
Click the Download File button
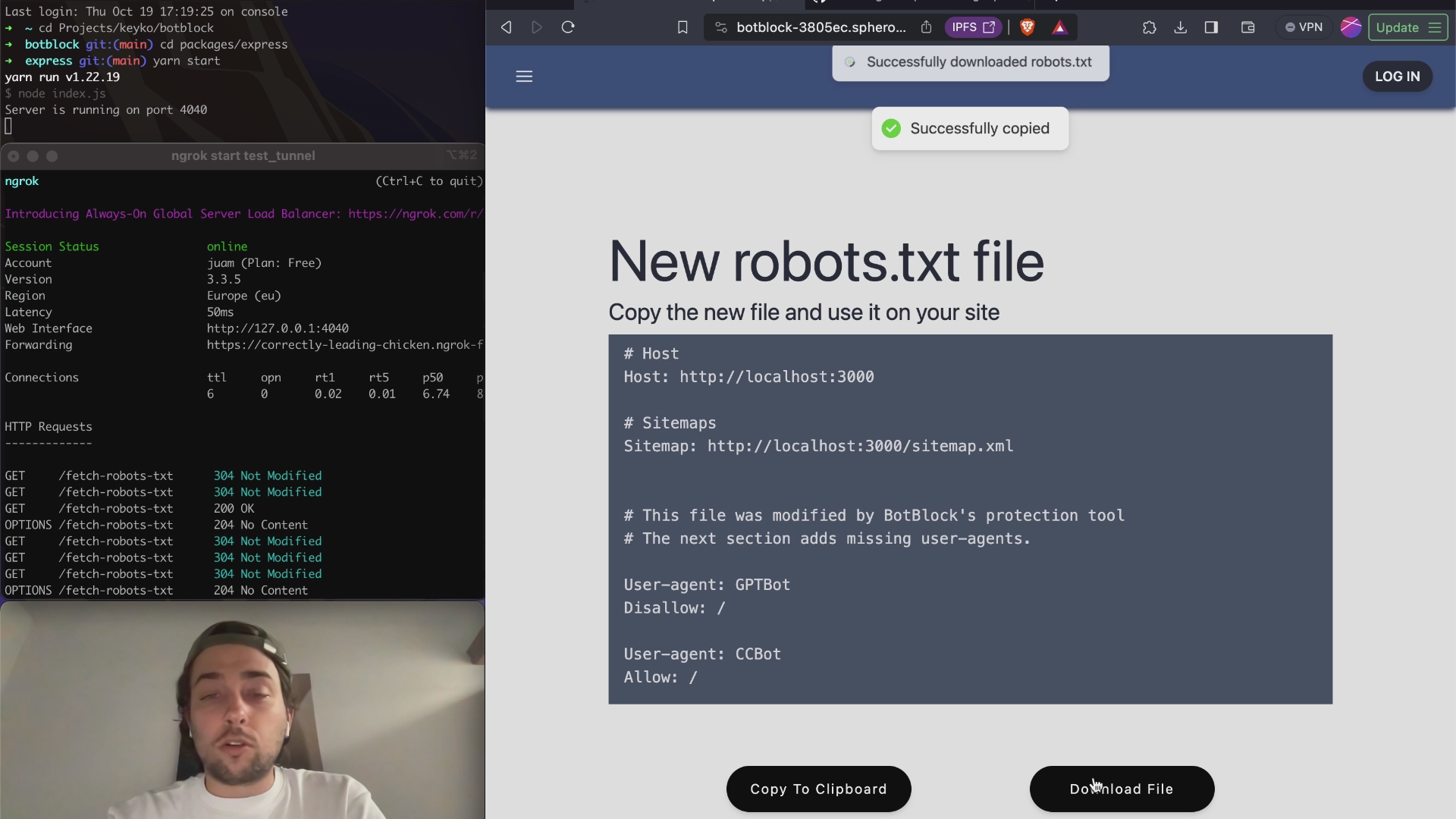[1122, 789]
